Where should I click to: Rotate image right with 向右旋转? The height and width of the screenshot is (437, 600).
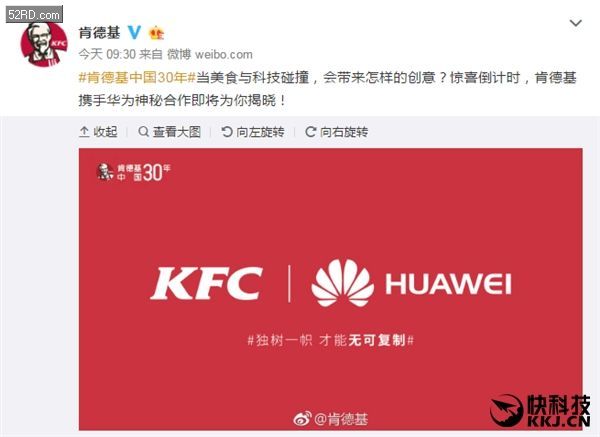pyautogui.click(x=337, y=132)
